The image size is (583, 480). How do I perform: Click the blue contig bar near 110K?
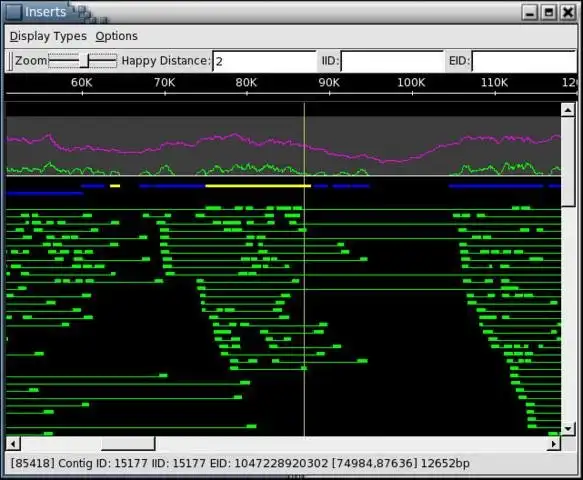[x=496, y=186]
